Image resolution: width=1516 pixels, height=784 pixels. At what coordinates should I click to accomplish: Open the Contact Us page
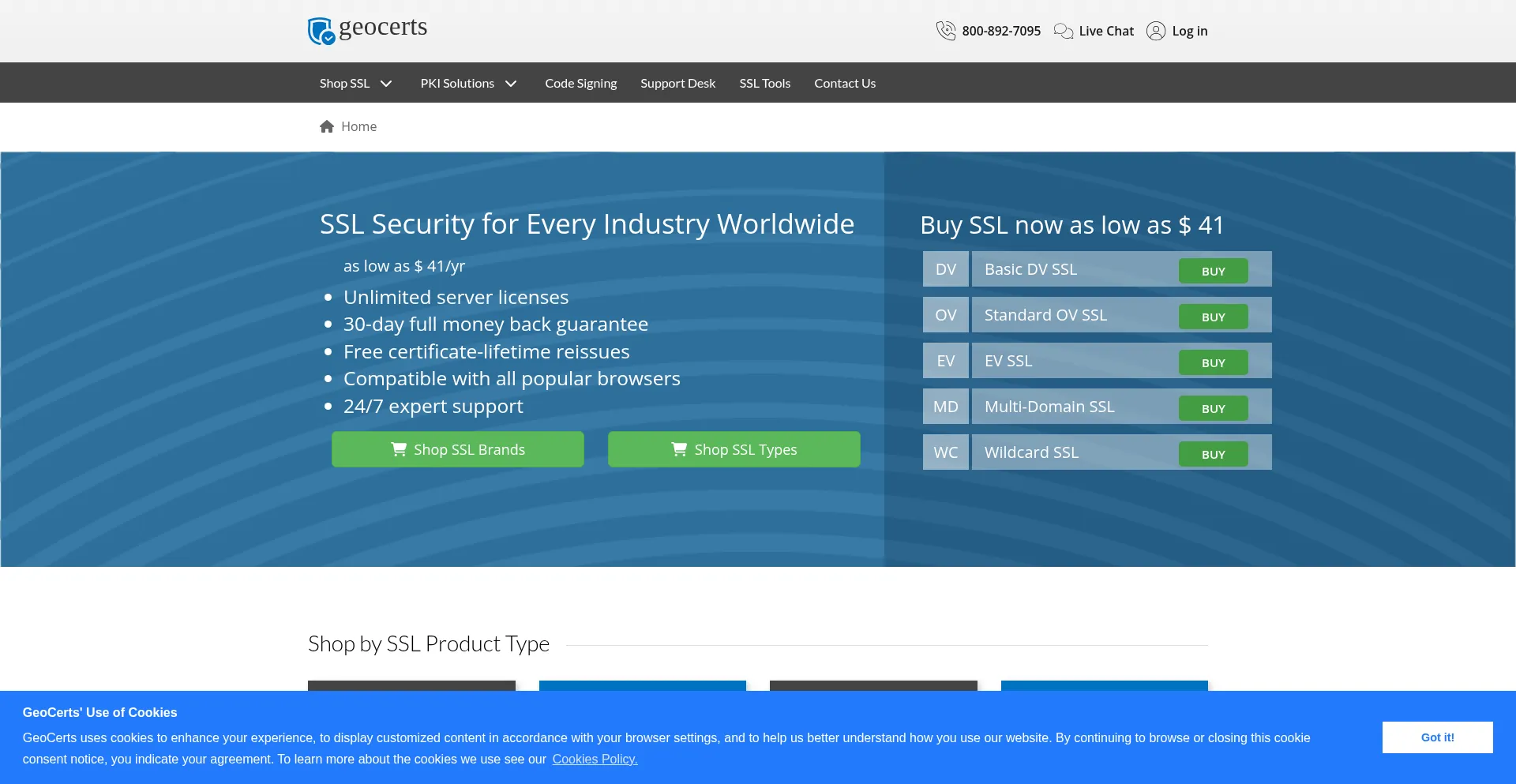[x=845, y=83]
